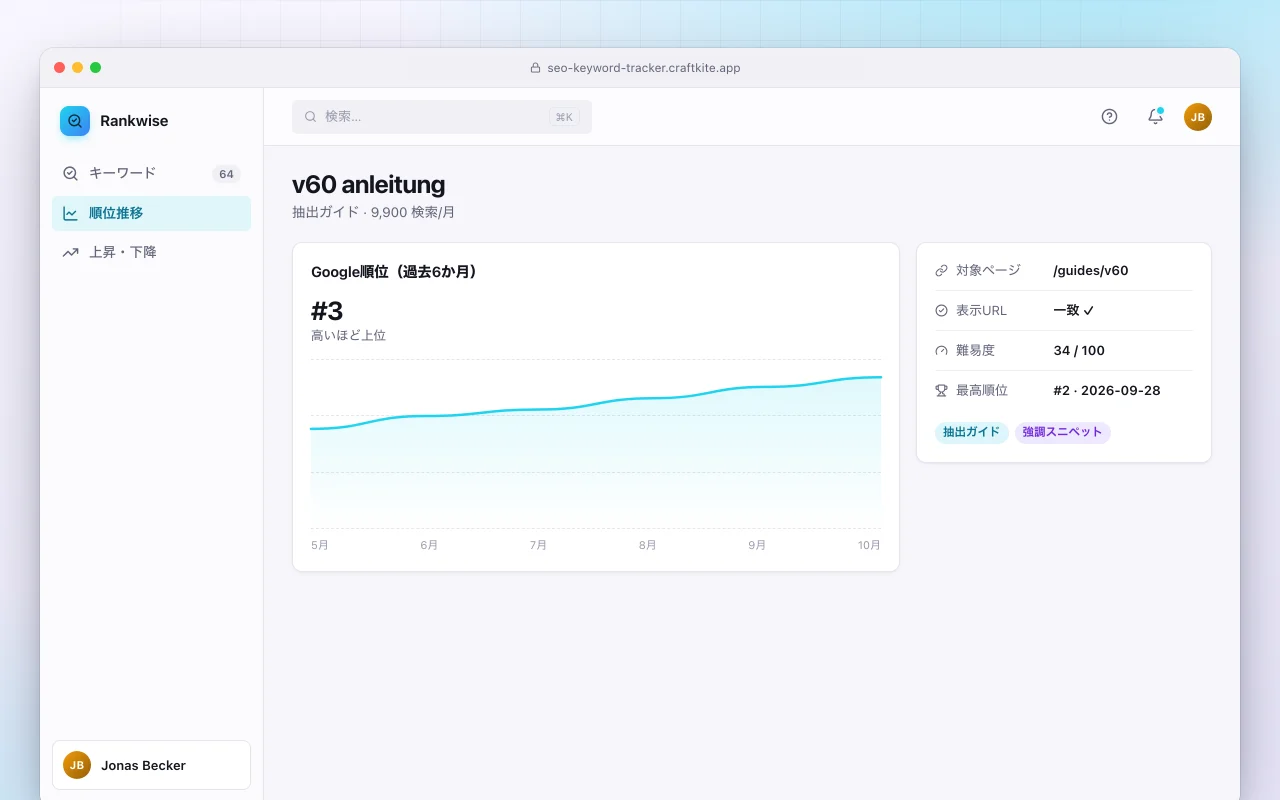Focus the 検索 search field

tap(442, 117)
